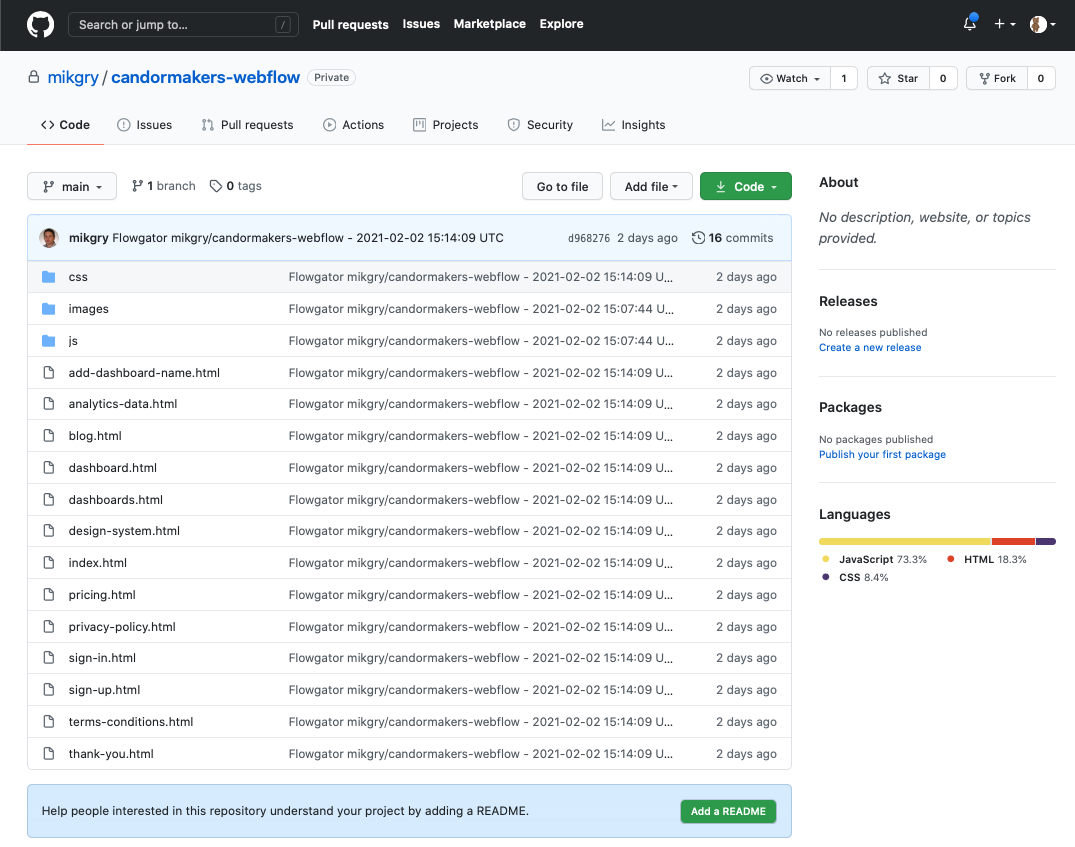Click the watchers count 1
The image size is (1075, 847).
844,78
